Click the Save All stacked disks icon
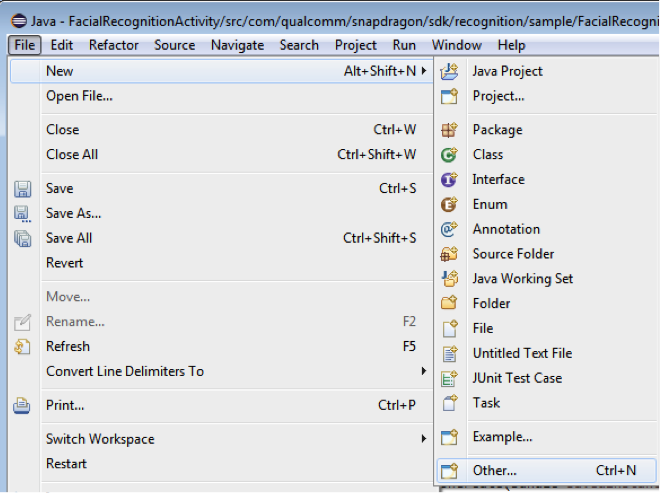Viewport: 660px width, 493px height. (x=23, y=239)
